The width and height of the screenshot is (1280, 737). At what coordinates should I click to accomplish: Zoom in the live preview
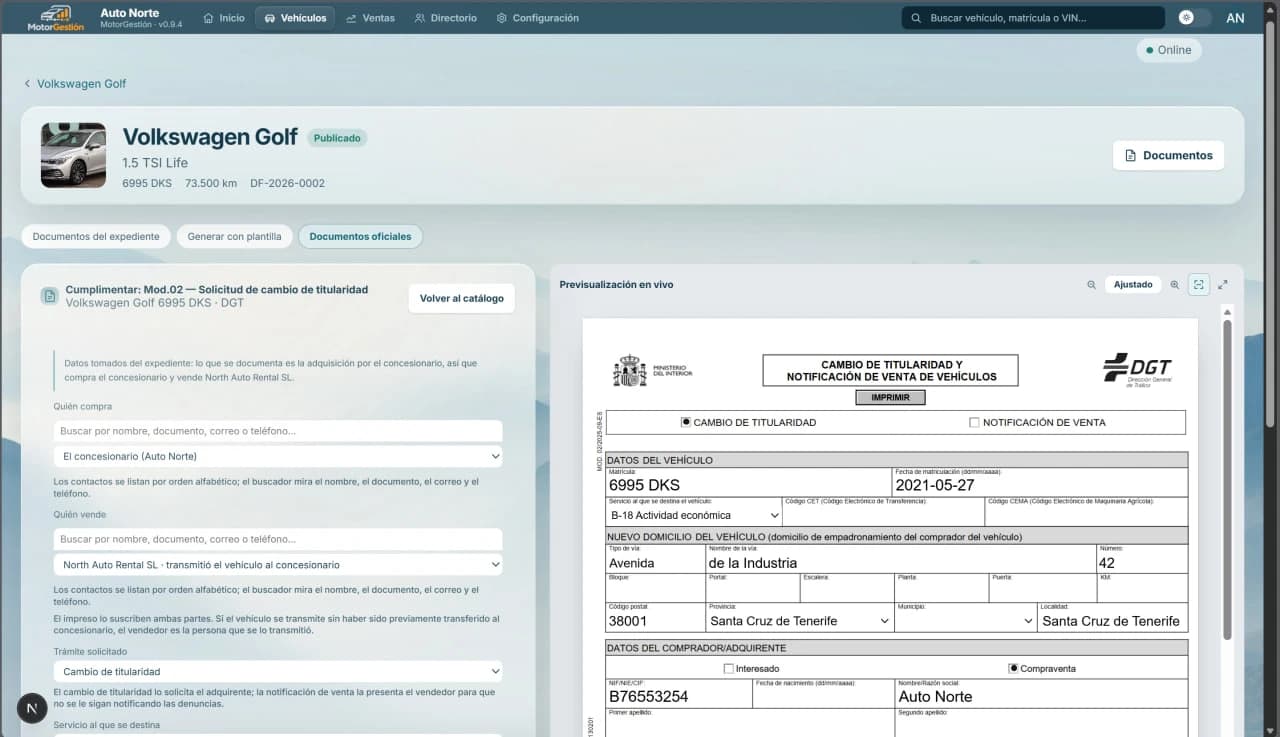1175,285
